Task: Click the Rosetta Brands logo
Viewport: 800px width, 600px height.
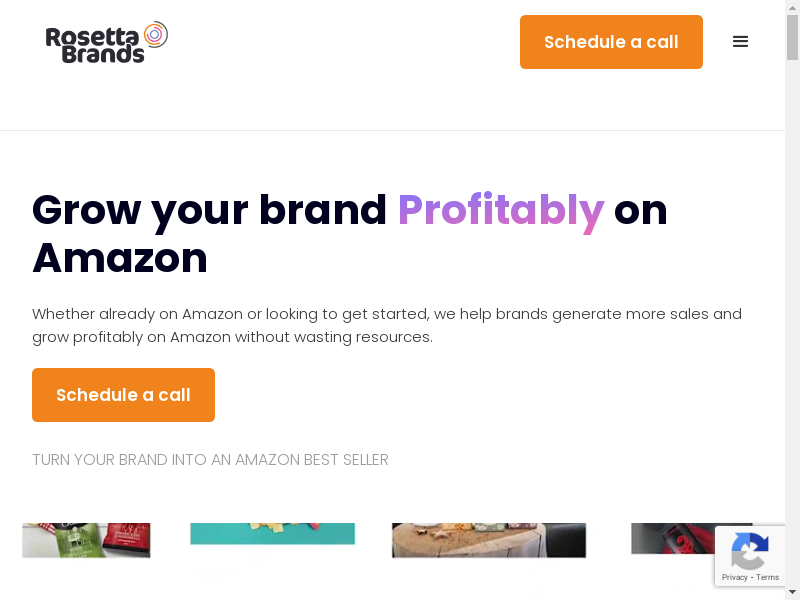Action: point(106,42)
